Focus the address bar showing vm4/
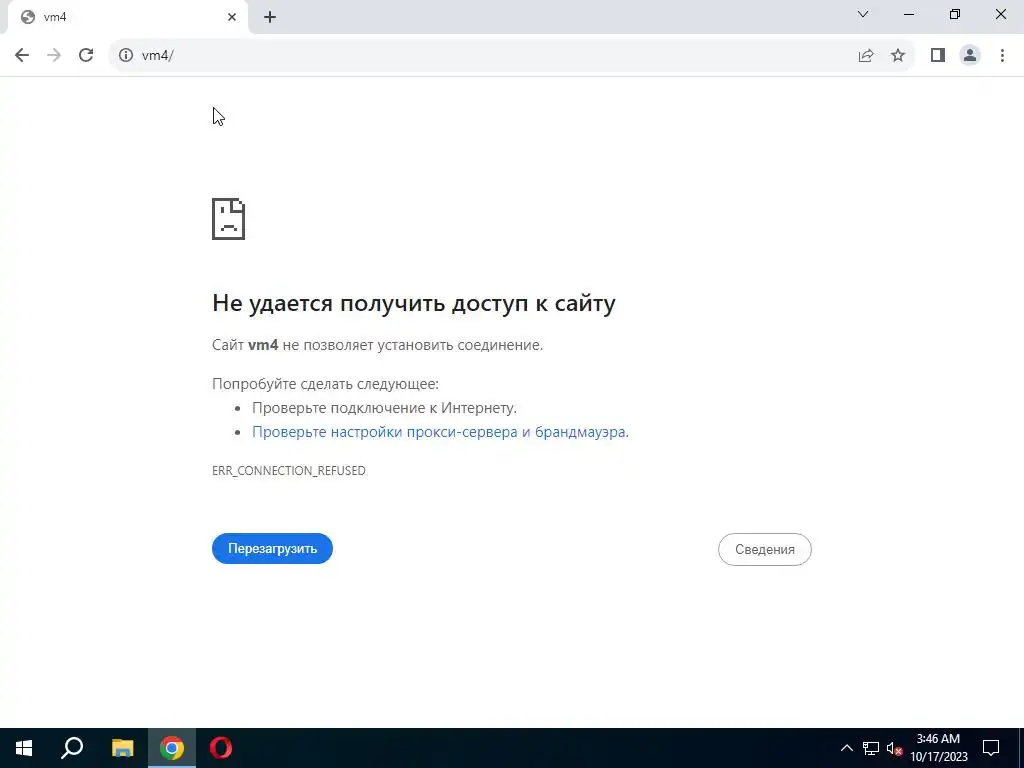This screenshot has width=1024, height=768. tap(483, 56)
